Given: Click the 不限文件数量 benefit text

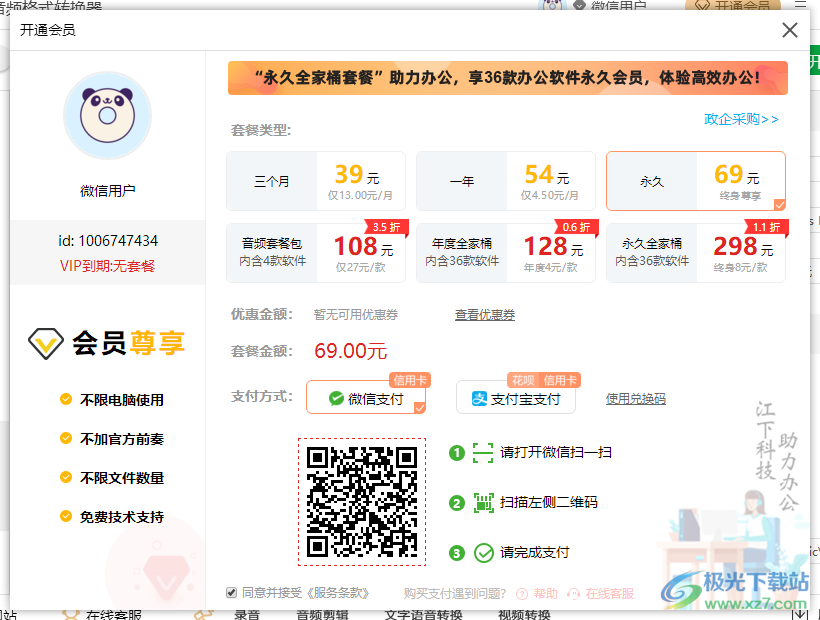Looking at the screenshot, I should tap(122, 478).
